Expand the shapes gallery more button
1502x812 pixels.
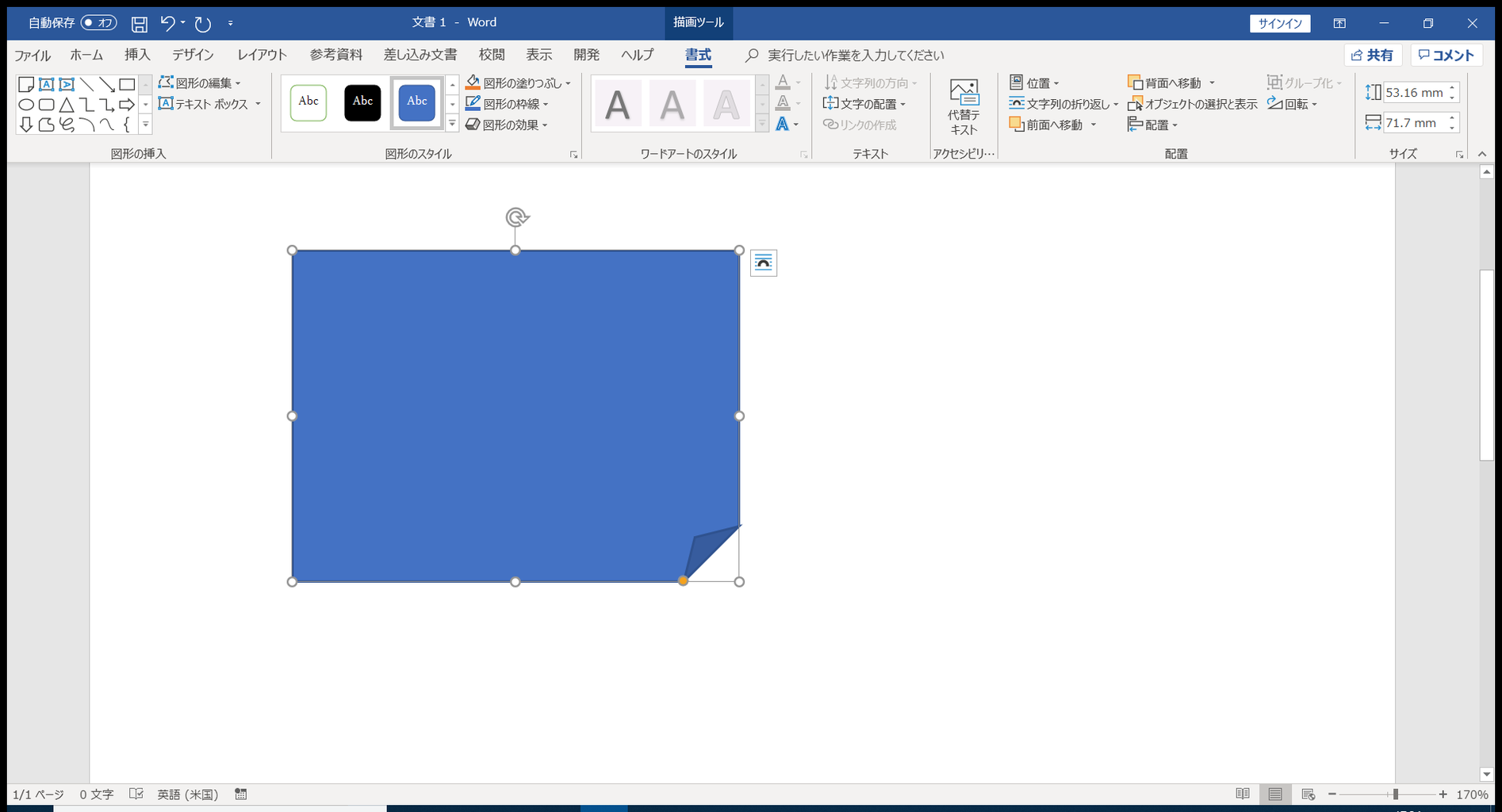coord(145,124)
